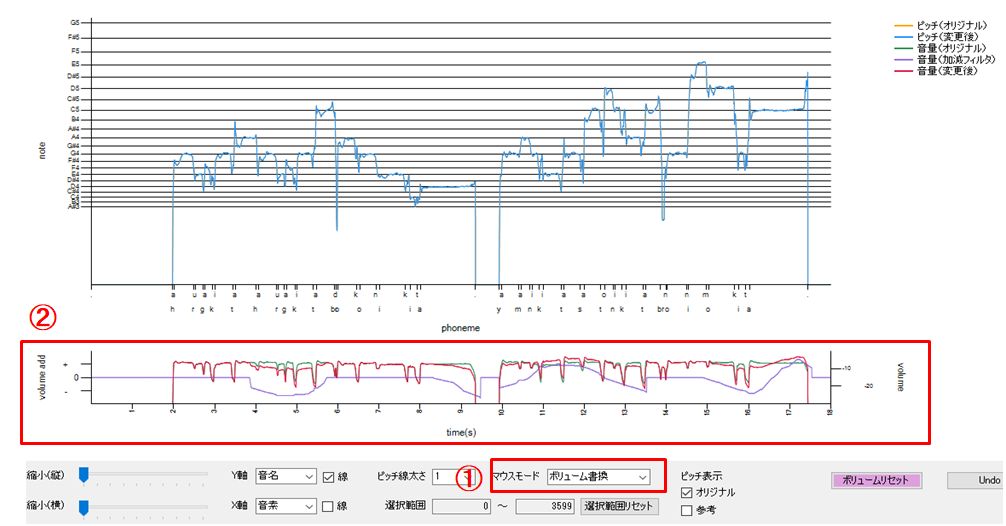Viewport: 1006px width, 526px height.
Task: Click the ピッチ線太さ input field
Action: [445, 477]
